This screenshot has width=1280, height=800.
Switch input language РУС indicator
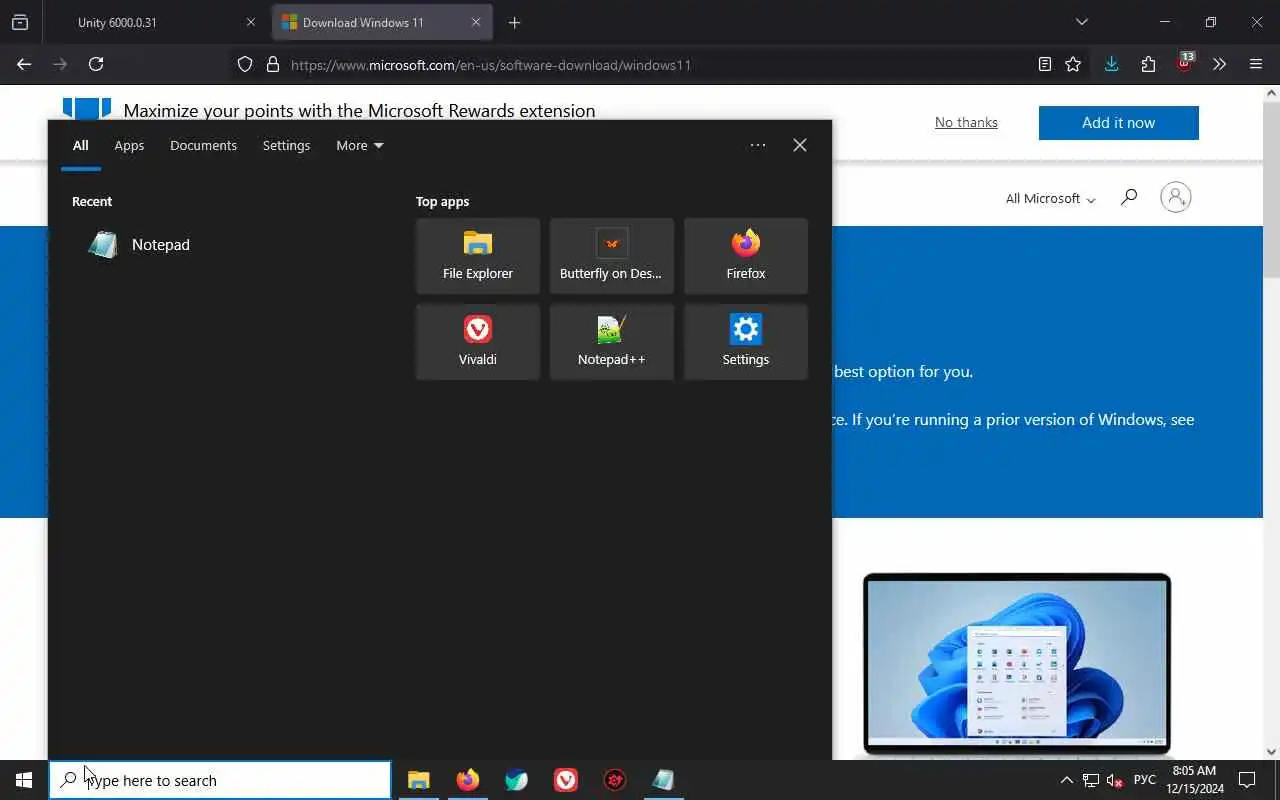[1145, 780]
